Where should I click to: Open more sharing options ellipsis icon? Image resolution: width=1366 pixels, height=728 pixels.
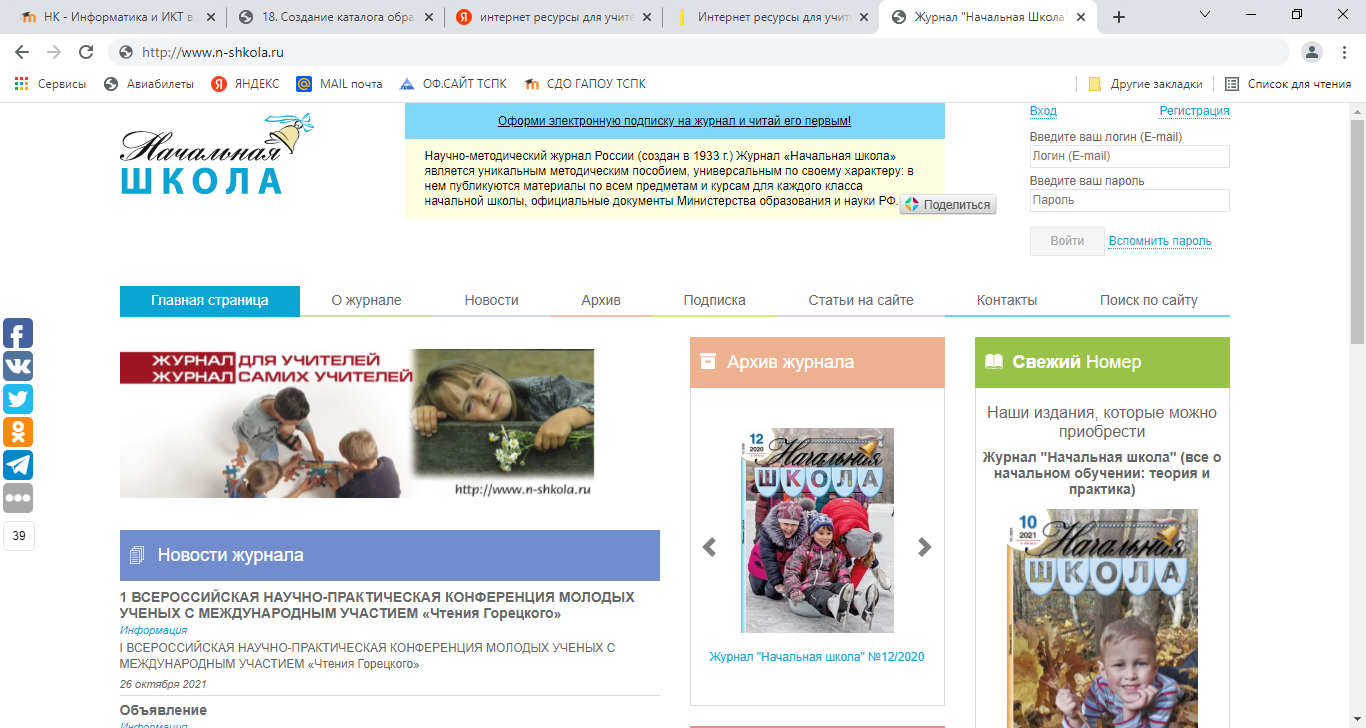(x=18, y=498)
